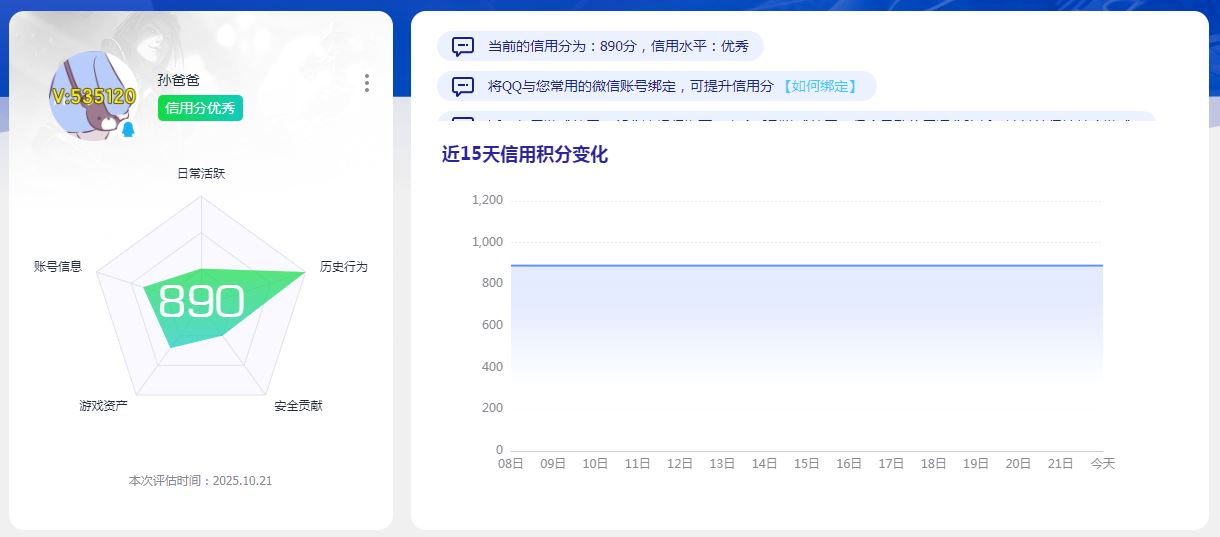
Task: Select the 账号信息 radar axis label
Action: click(58, 267)
